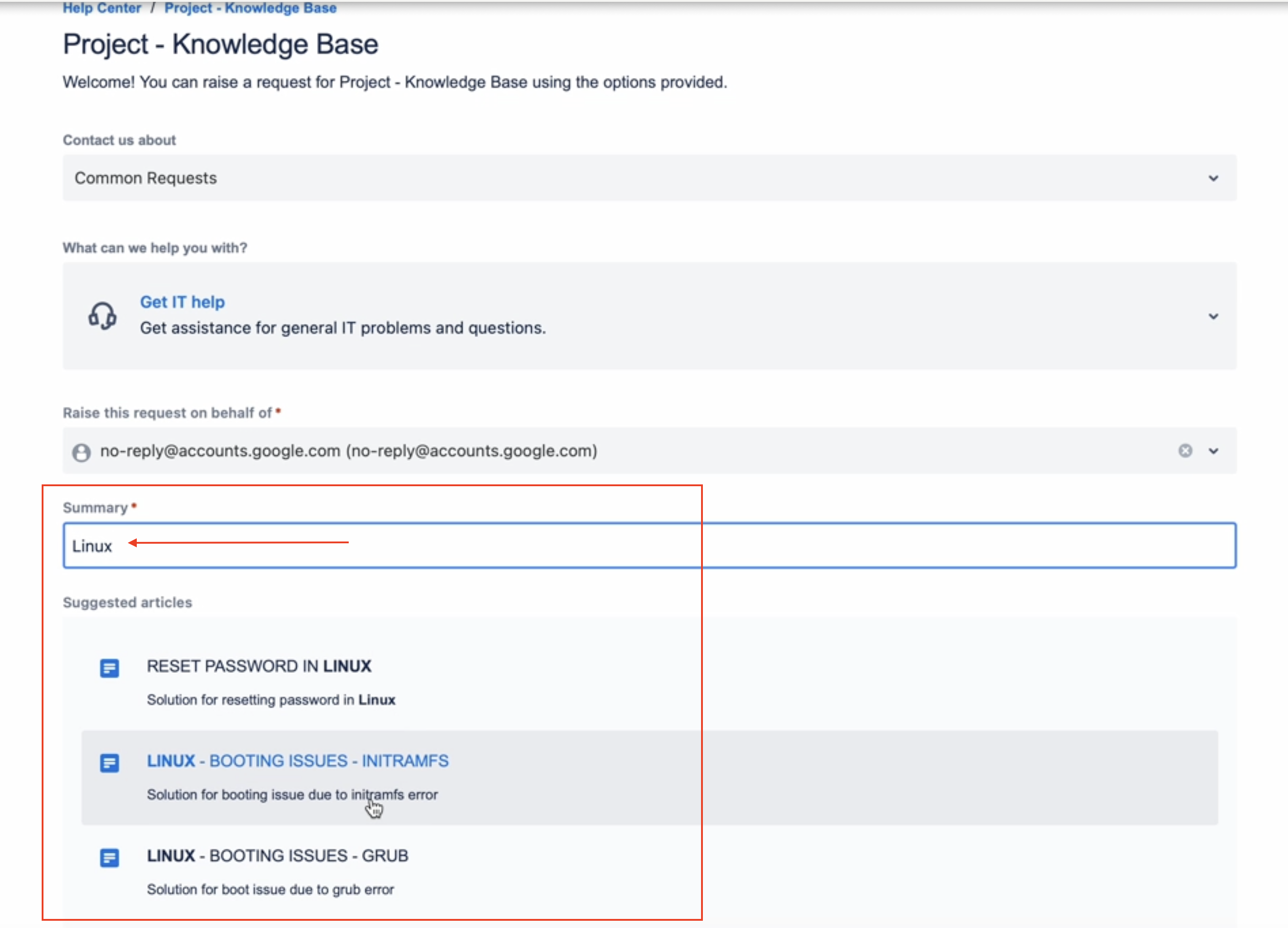This screenshot has height=928, width=1288.
Task: Open the RESET PASSWORD IN LINUX article
Action: 259,666
